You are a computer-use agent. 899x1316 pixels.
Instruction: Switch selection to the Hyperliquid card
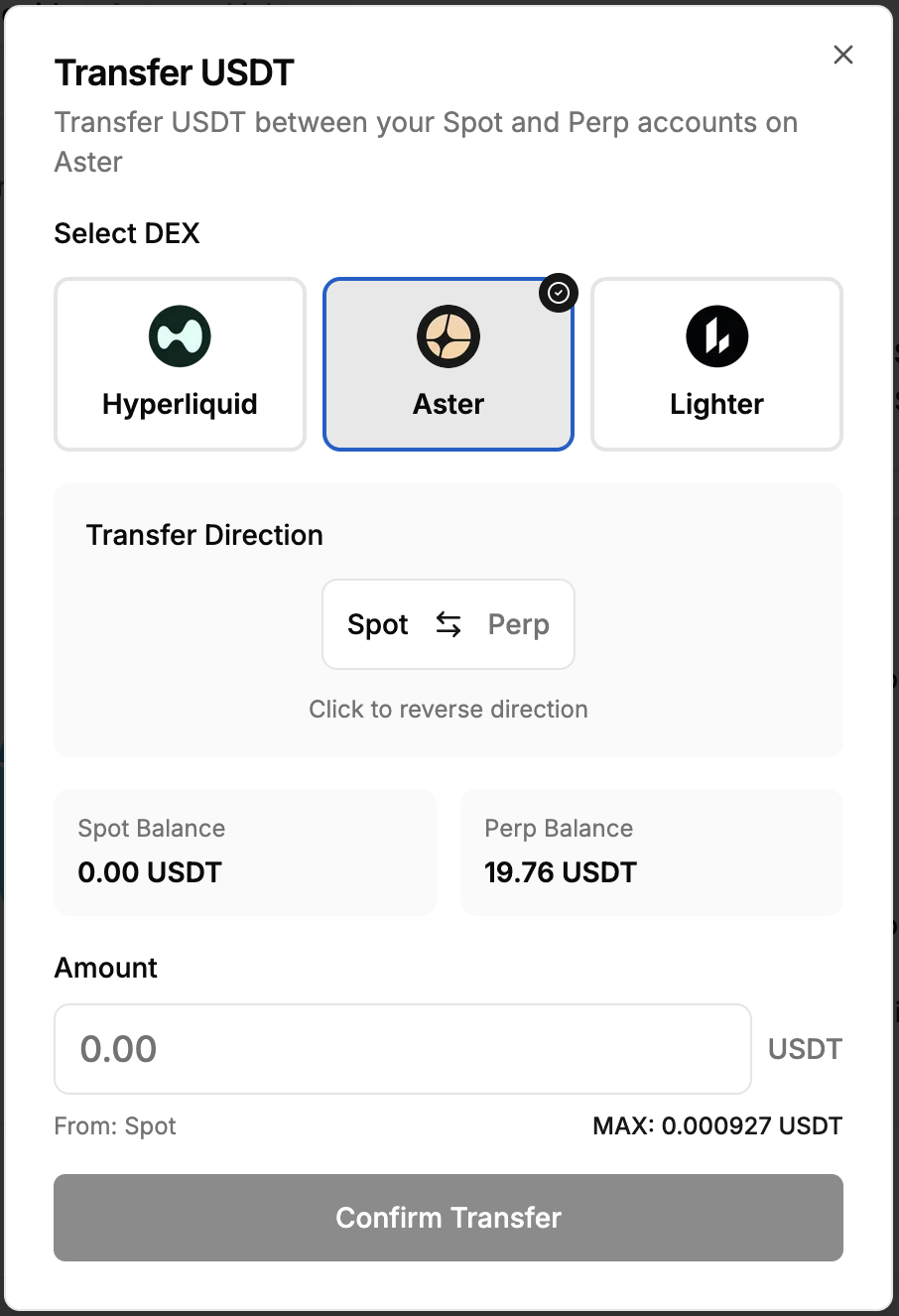coord(179,364)
